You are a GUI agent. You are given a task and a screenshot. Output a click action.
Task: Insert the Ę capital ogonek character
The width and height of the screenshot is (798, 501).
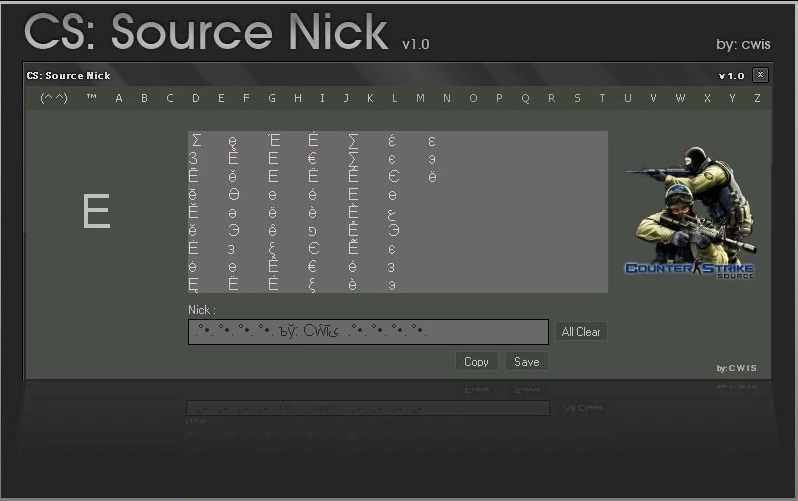193,285
